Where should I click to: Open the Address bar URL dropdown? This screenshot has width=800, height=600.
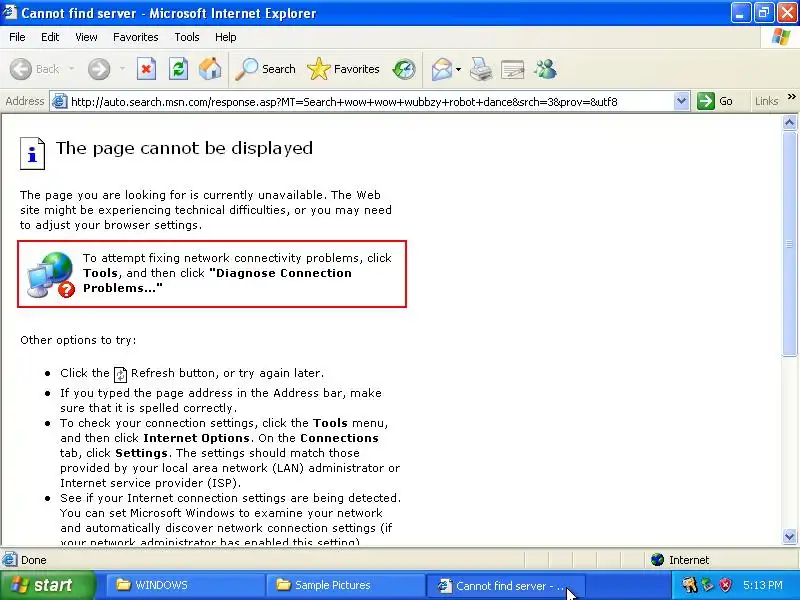(x=681, y=102)
